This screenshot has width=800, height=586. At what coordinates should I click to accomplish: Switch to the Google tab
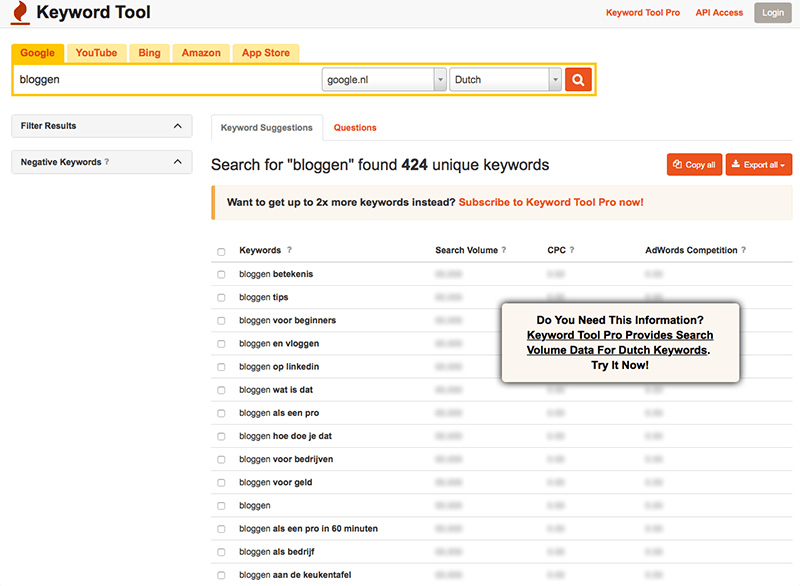[38, 53]
